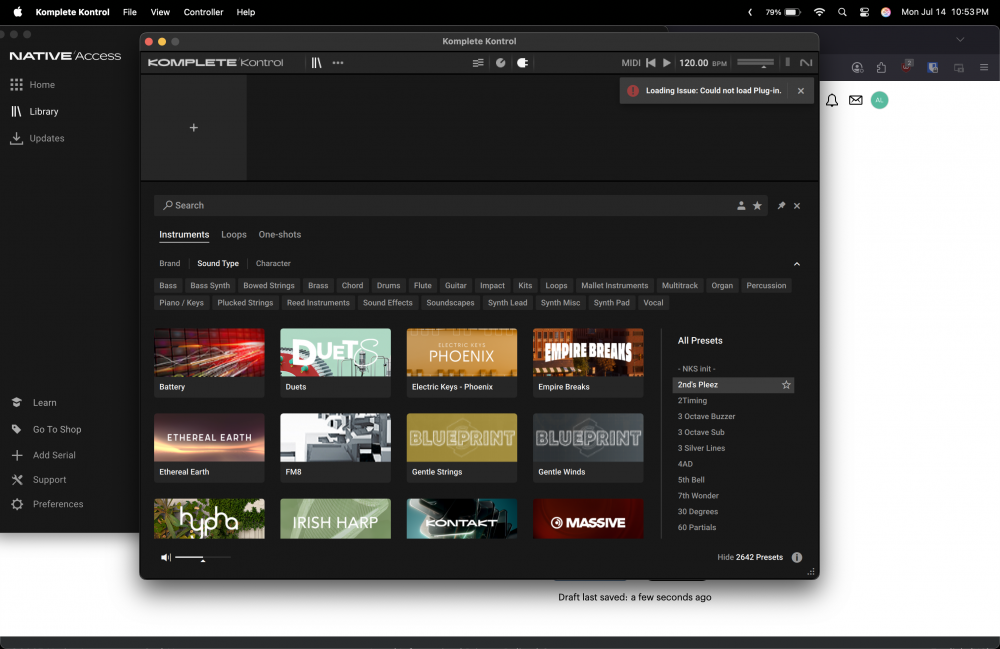1000x649 pixels.
Task: Open the Controller menu in menu bar
Action: tap(203, 12)
